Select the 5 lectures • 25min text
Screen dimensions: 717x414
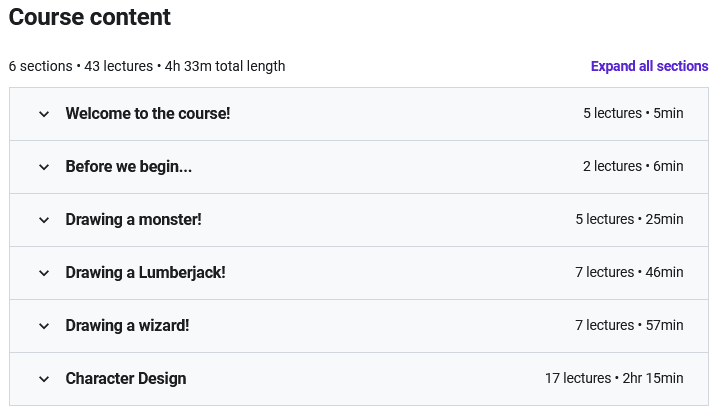coord(629,220)
